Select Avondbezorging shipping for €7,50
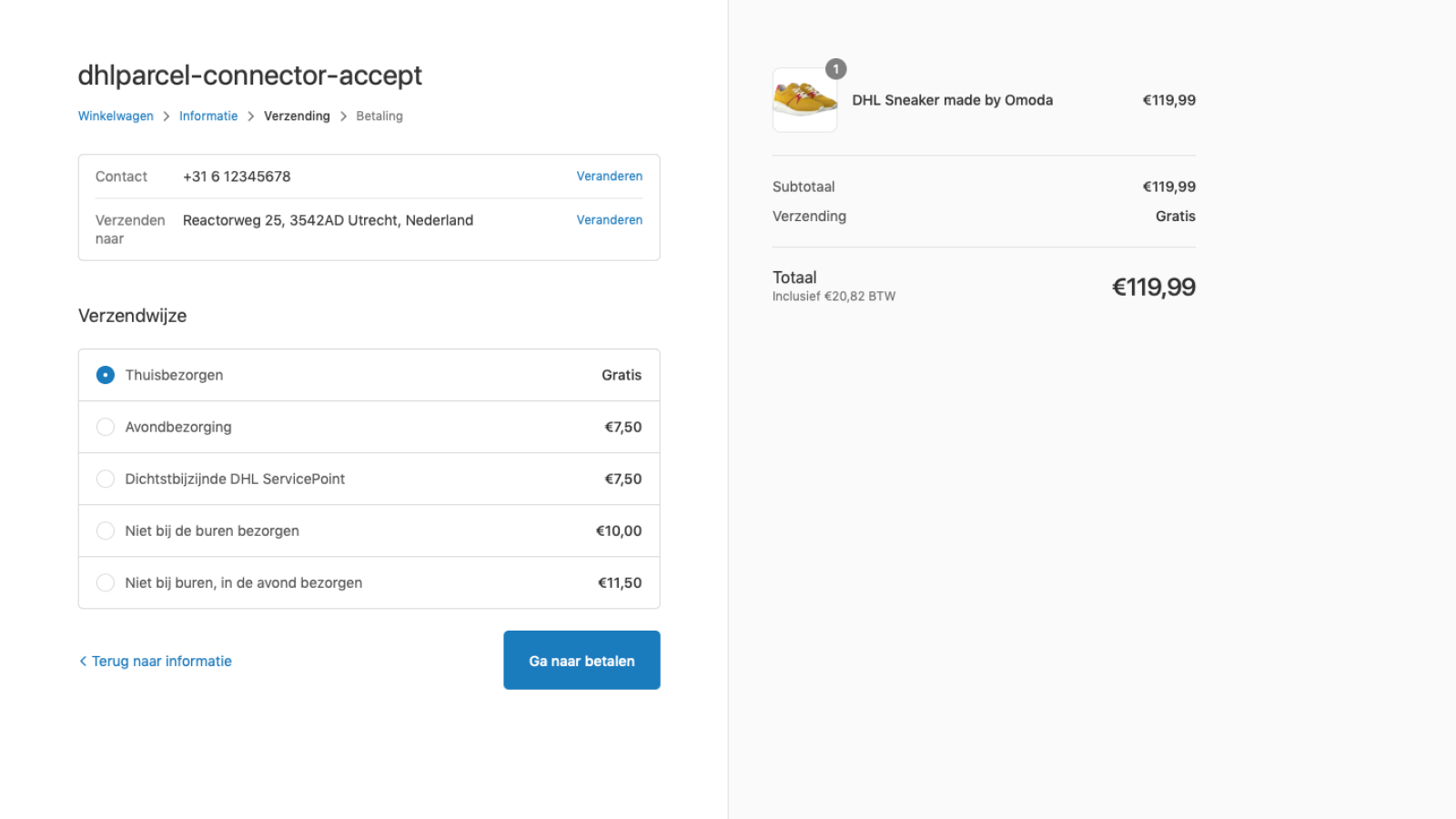Viewport: 1456px width, 819px height. [x=106, y=427]
